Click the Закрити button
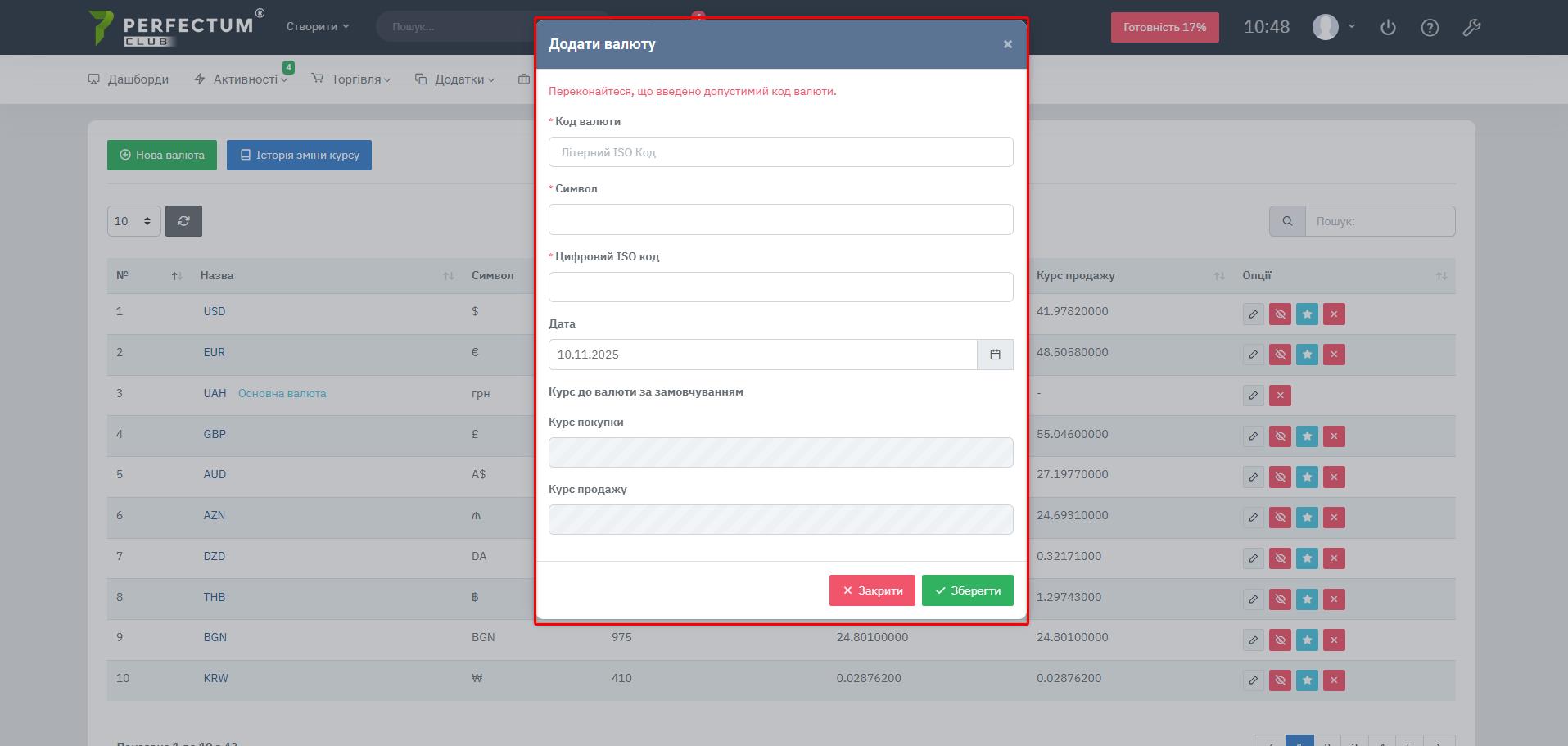The height and width of the screenshot is (746, 1568). tap(872, 590)
